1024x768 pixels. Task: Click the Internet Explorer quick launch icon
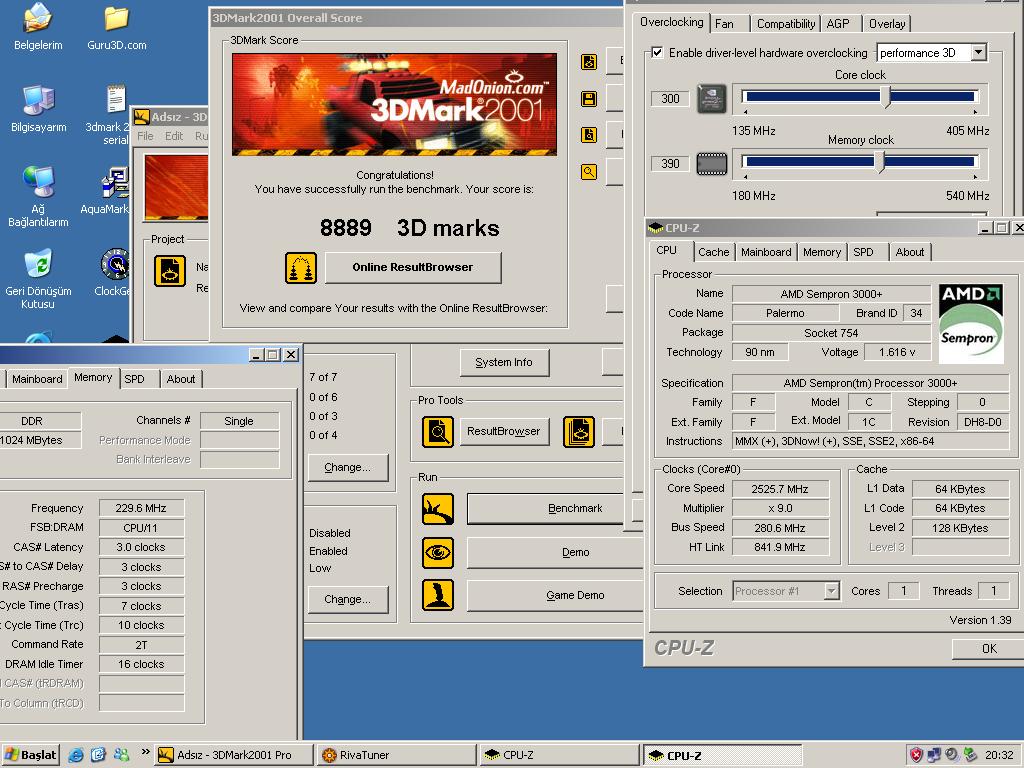76,755
